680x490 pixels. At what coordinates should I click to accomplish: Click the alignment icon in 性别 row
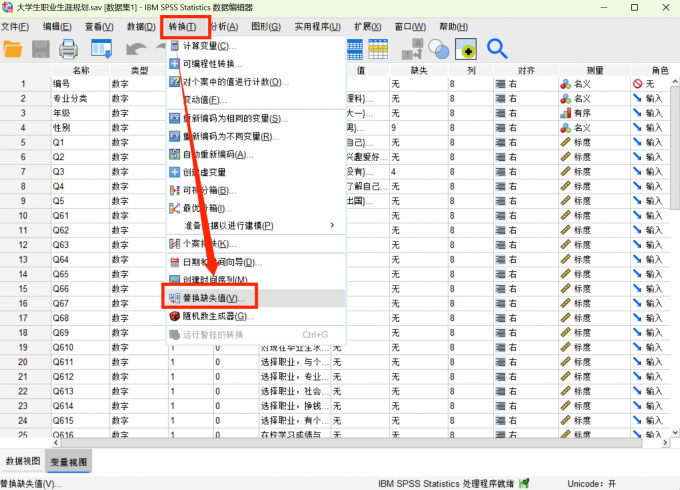tap(500, 128)
